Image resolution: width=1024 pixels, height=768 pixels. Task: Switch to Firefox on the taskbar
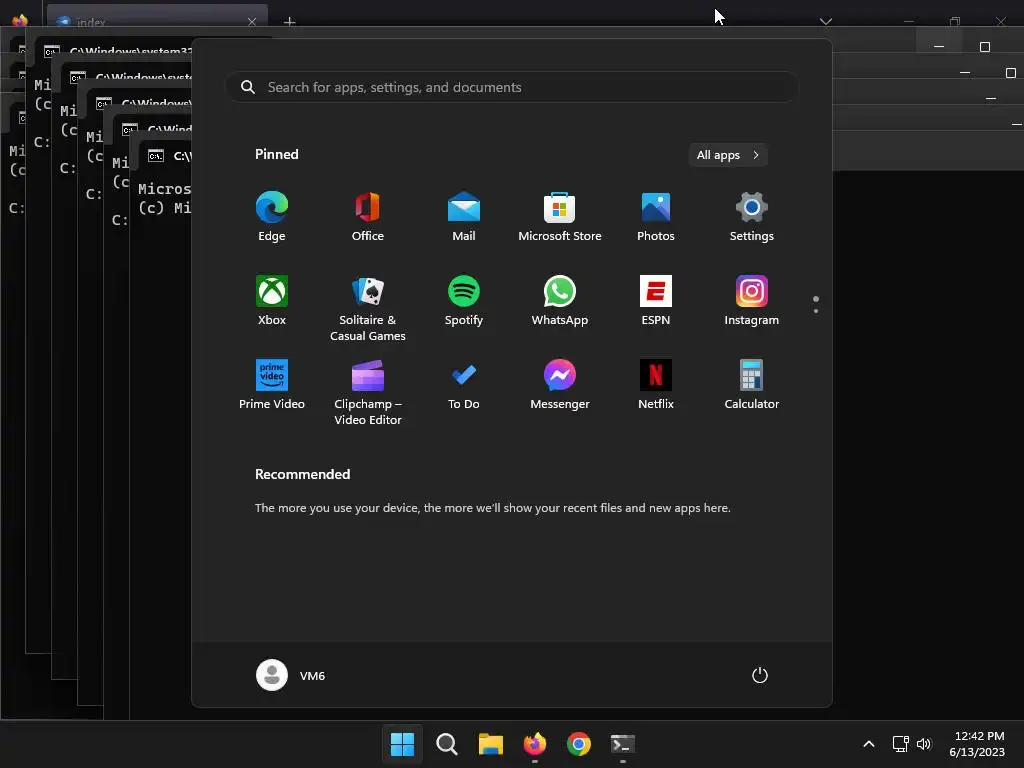pyautogui.click(x=535, y=744)
